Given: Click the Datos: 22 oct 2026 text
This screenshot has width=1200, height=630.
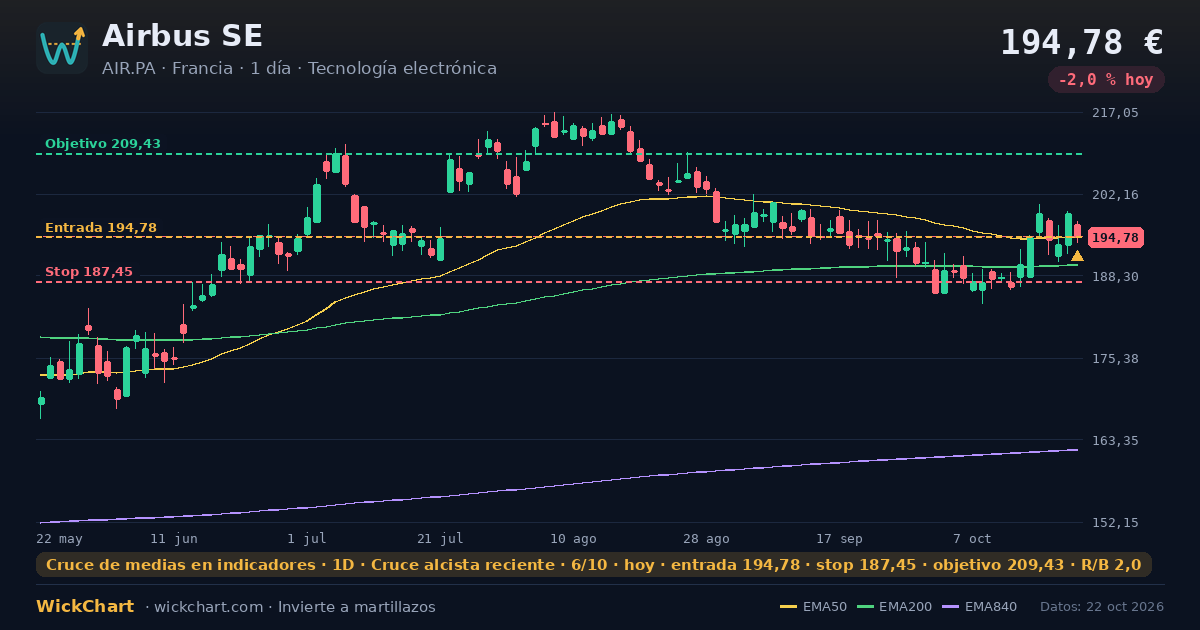Looking at the screenshot, I should 1102,607.
